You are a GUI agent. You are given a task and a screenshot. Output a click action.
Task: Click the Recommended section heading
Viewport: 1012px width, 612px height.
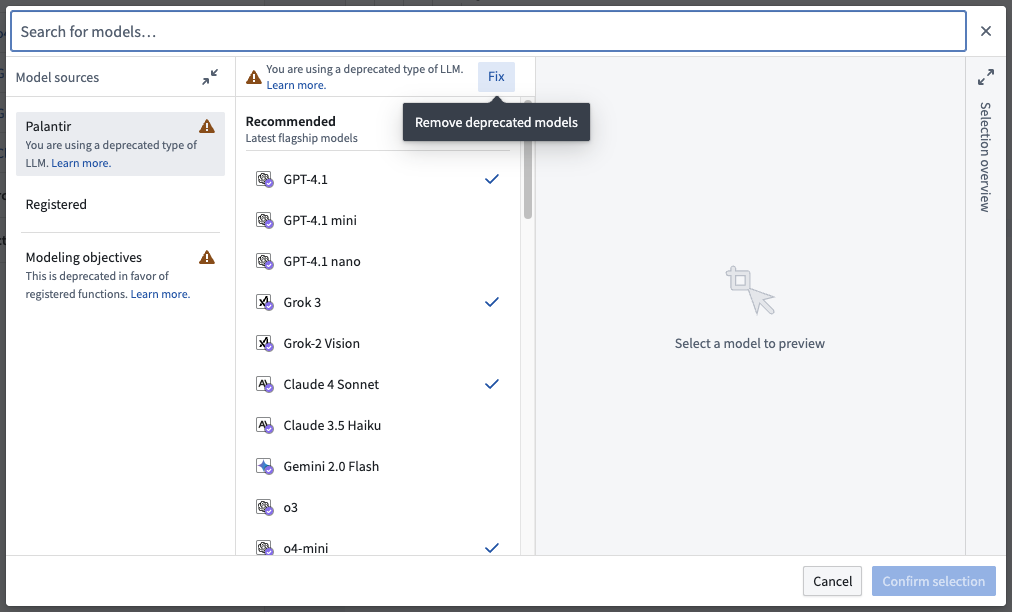pos(290,121)
